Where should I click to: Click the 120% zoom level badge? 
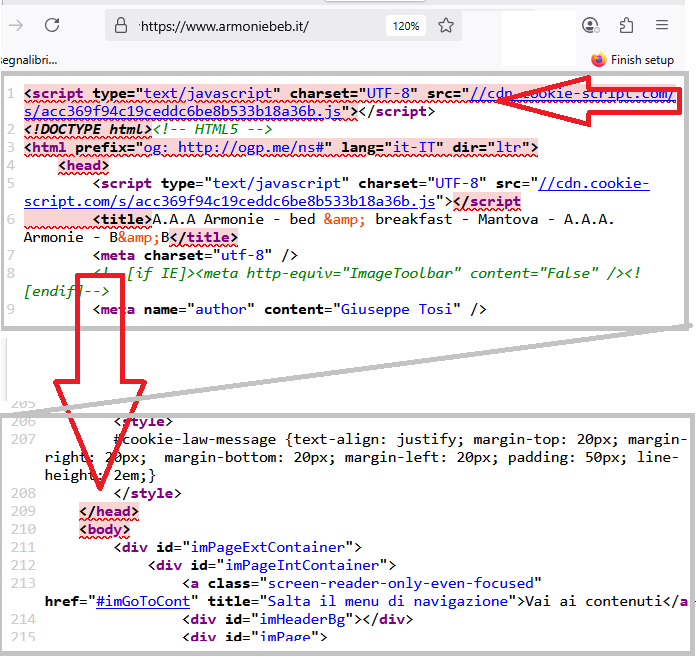(x=406, y=26)
